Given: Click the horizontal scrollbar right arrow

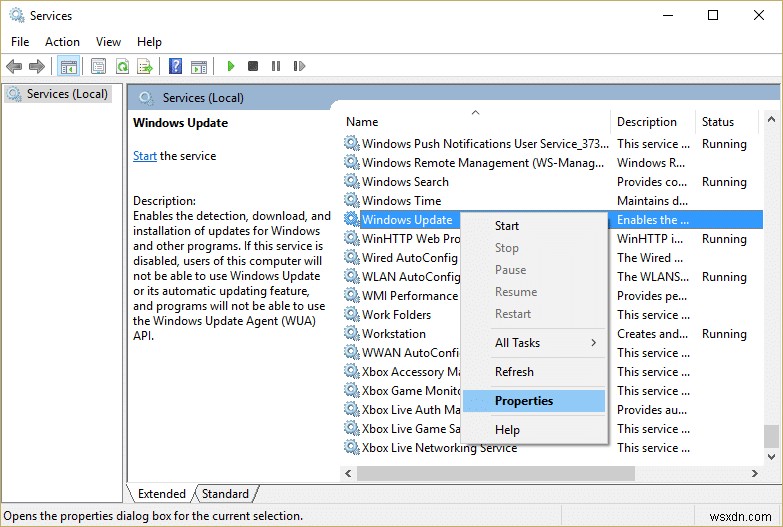Looking at the screenshot, I should [x=755, y=473].
